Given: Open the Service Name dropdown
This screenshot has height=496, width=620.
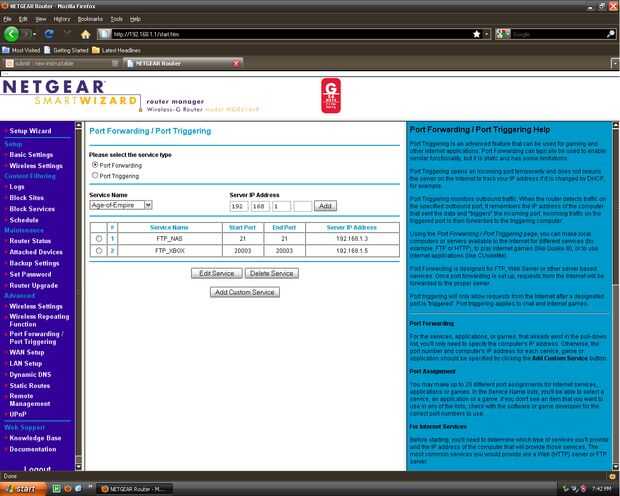Looking at the screenshot, I should 121,205.
